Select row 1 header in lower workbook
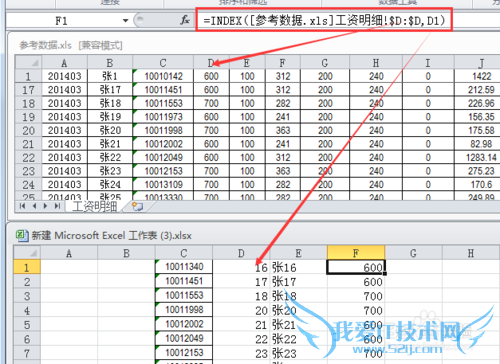Image resolution: width=500 pixels, height=364 pixels. (27, 267)
